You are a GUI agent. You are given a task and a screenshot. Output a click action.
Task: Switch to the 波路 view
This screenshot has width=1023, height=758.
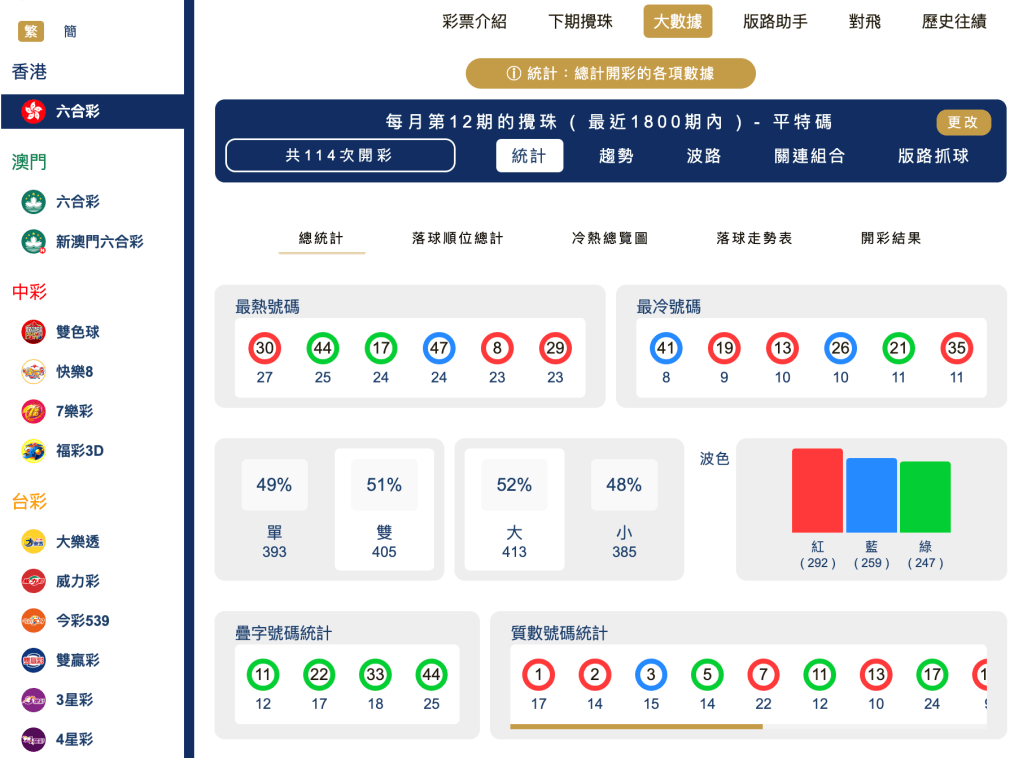point(701,156)
